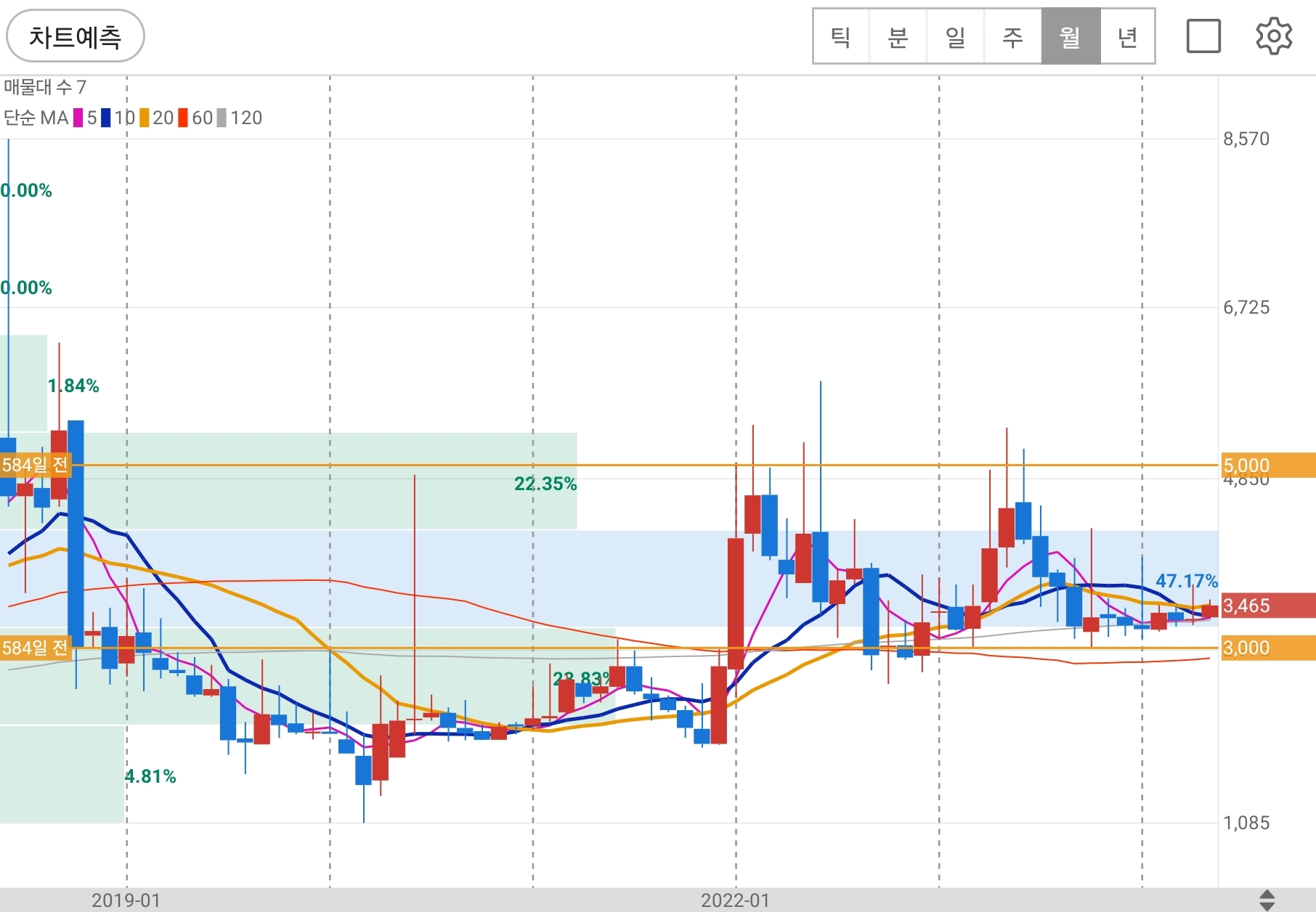Click the 22.35% volume profile label

(x=545, y=484)
